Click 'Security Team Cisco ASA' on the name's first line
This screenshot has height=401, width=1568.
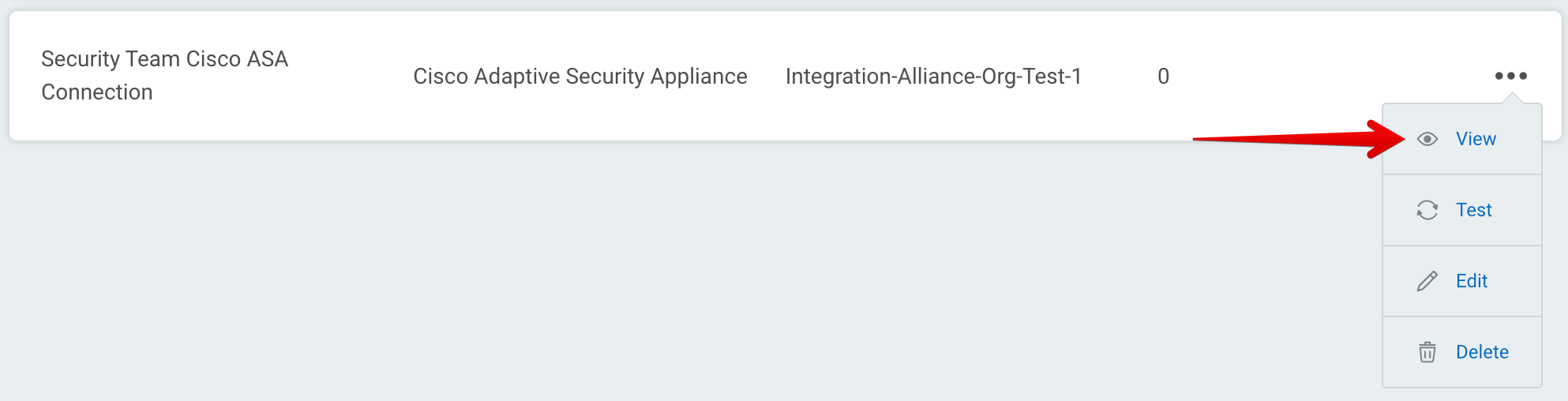click(164, 59)
